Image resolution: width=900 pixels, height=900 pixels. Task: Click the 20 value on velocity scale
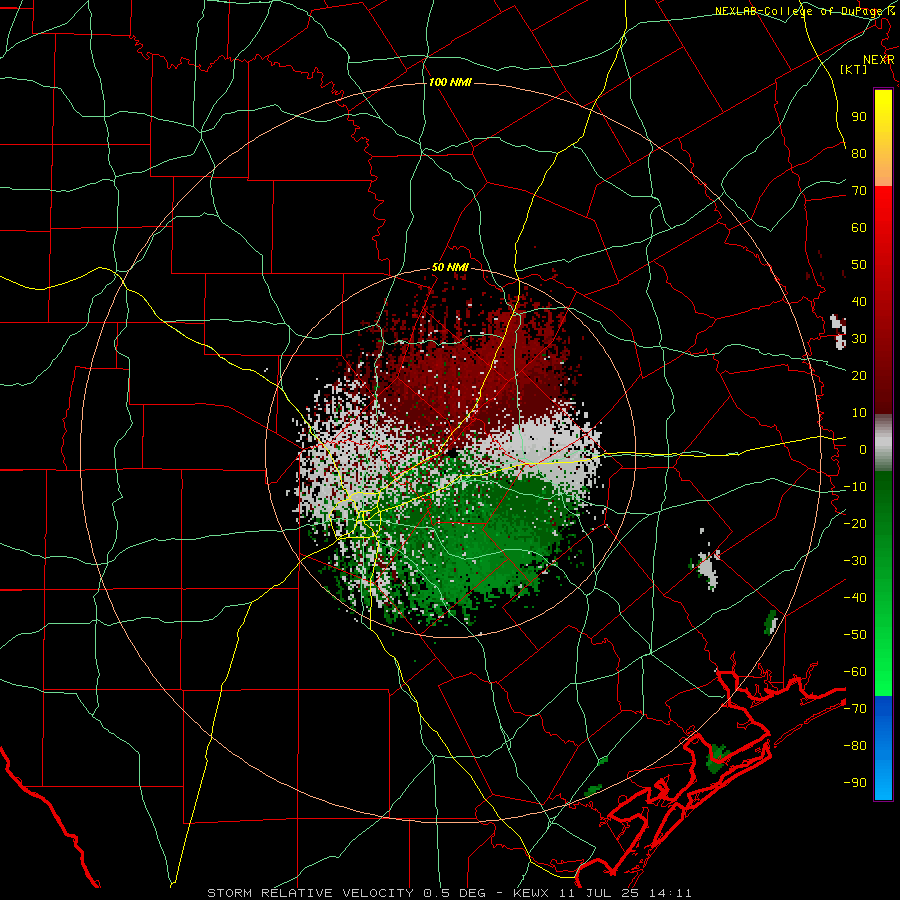859,375
